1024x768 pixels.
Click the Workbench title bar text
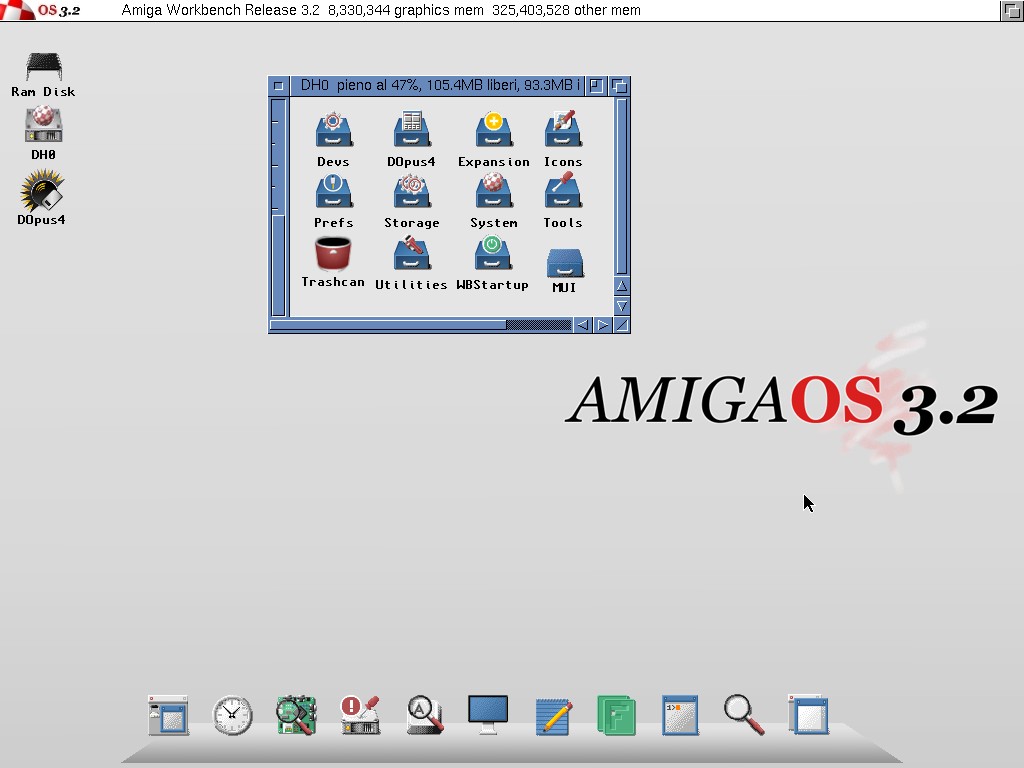(380, 10)
